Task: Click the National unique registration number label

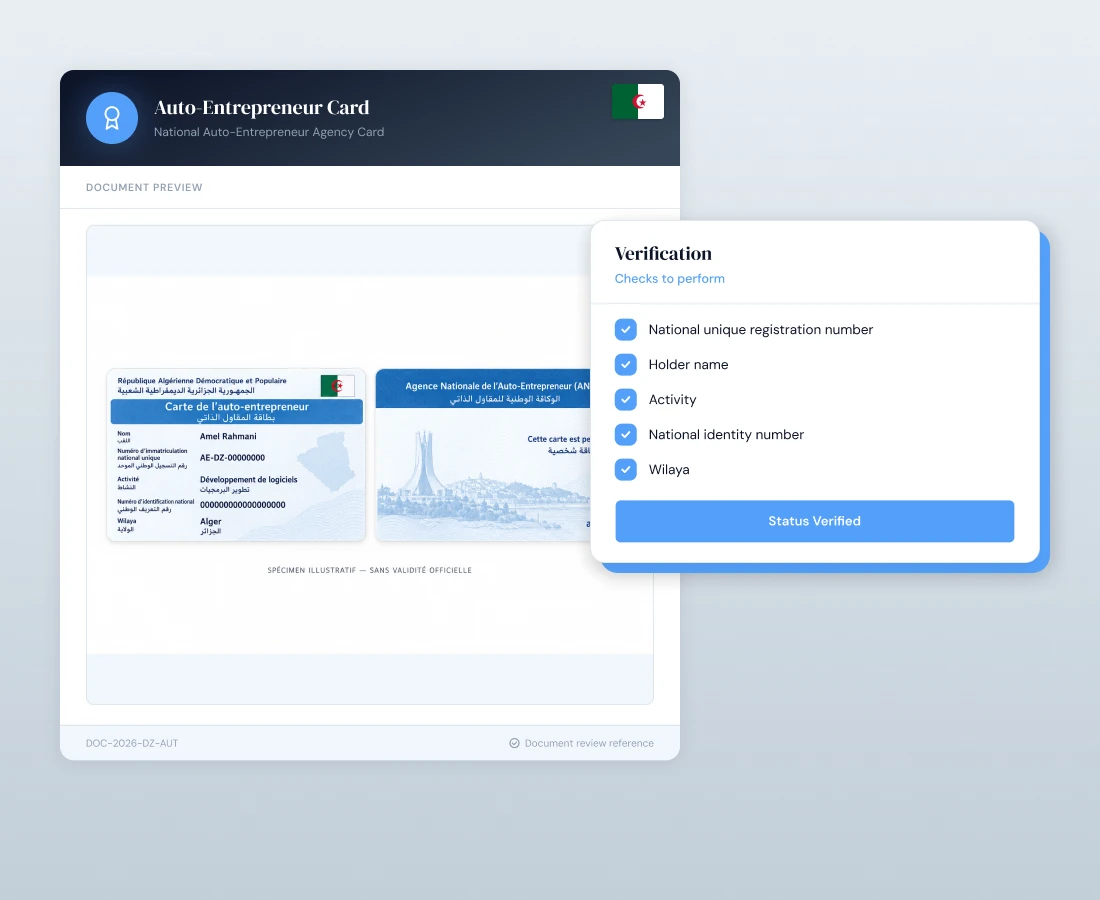Action: click(x=760, y=330)
